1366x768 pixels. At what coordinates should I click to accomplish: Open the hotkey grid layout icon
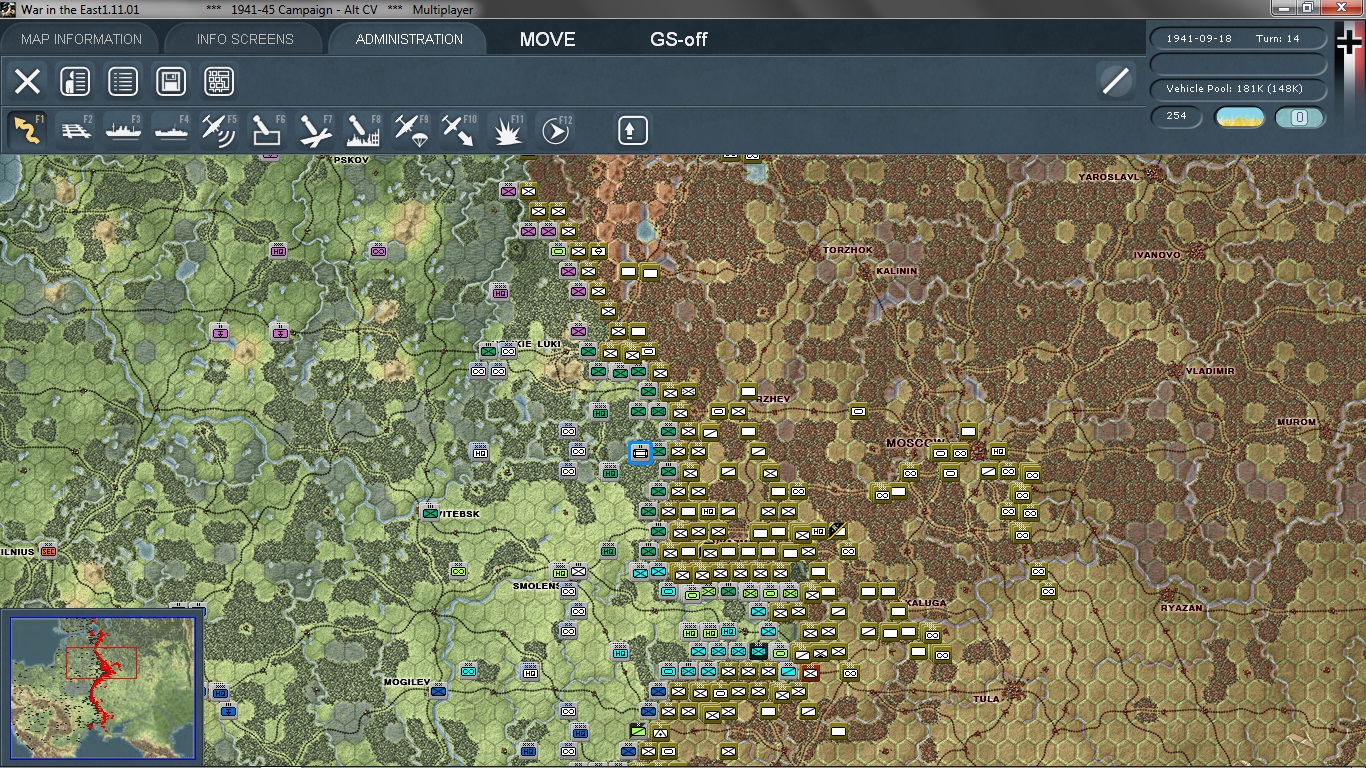coord(219,81)
